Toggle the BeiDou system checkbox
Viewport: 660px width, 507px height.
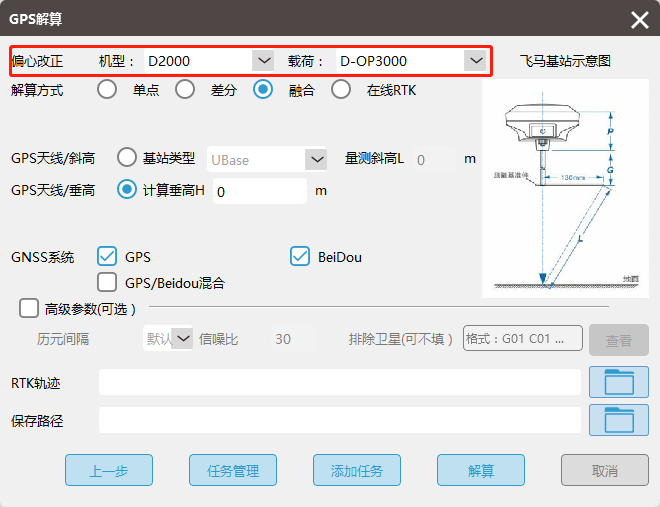(300, 256)
